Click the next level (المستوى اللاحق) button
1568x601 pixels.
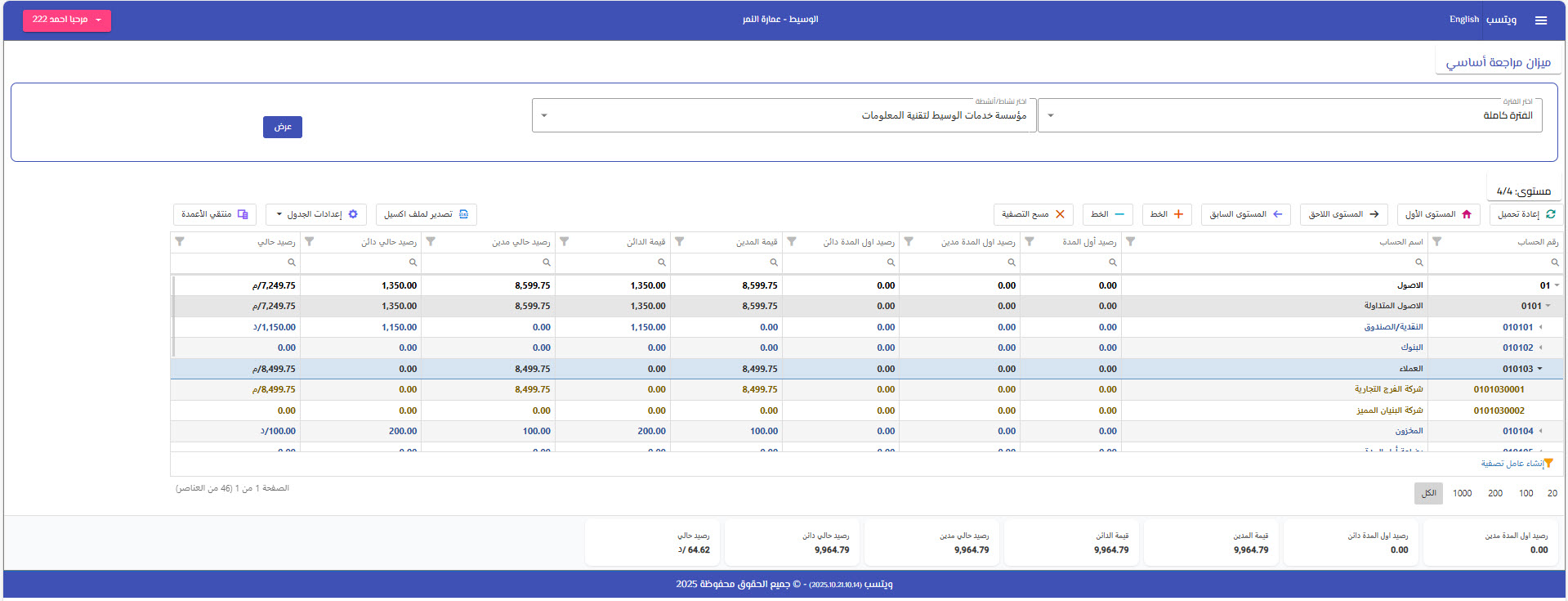(1343, 214)
